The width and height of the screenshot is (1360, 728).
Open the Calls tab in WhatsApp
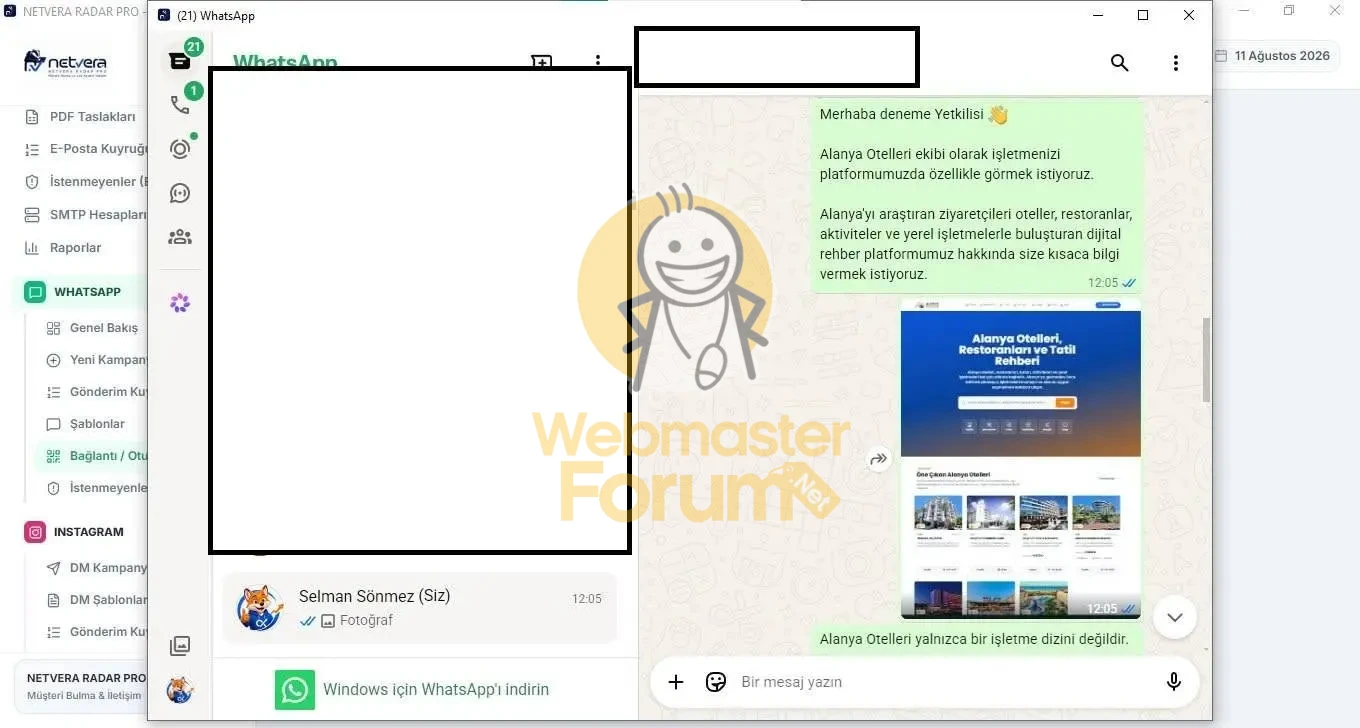pyautogui.click(x=181, y=104)
